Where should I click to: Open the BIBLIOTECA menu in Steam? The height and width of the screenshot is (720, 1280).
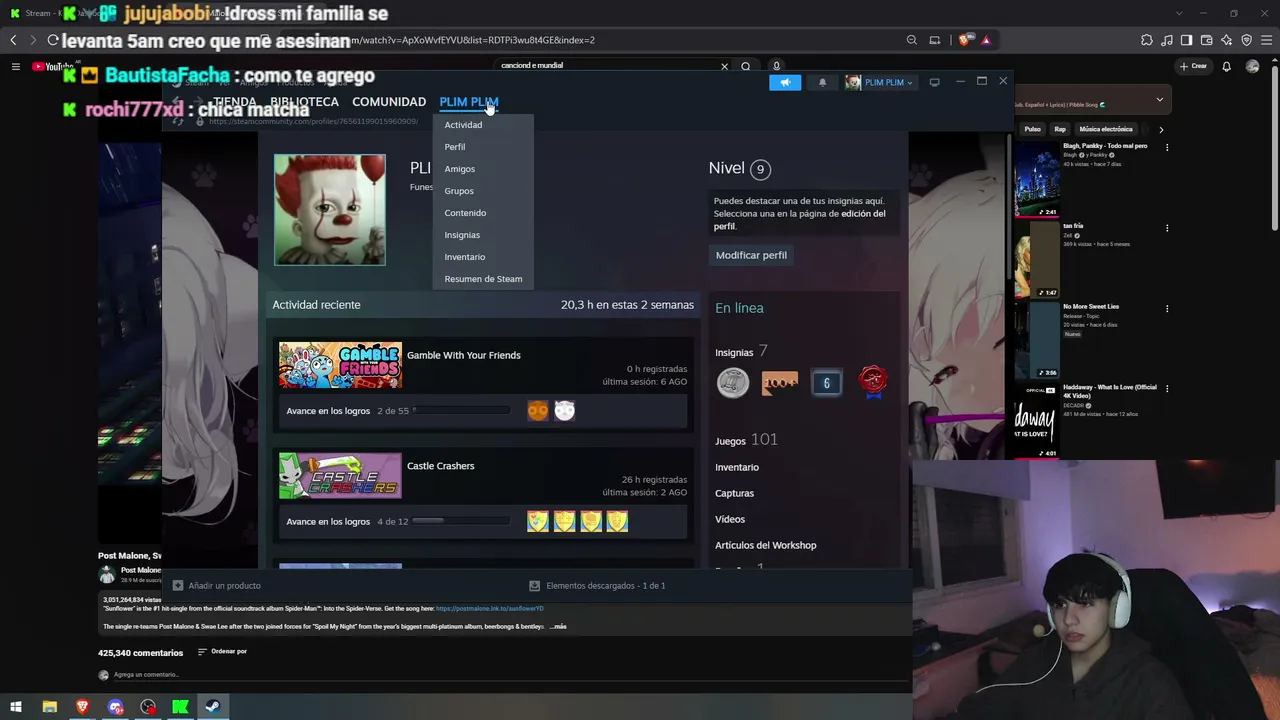point(304,102)
